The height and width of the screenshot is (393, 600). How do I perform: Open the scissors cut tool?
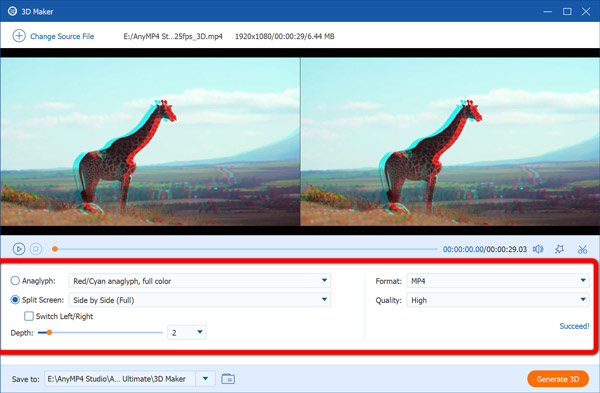pos(582,249)
